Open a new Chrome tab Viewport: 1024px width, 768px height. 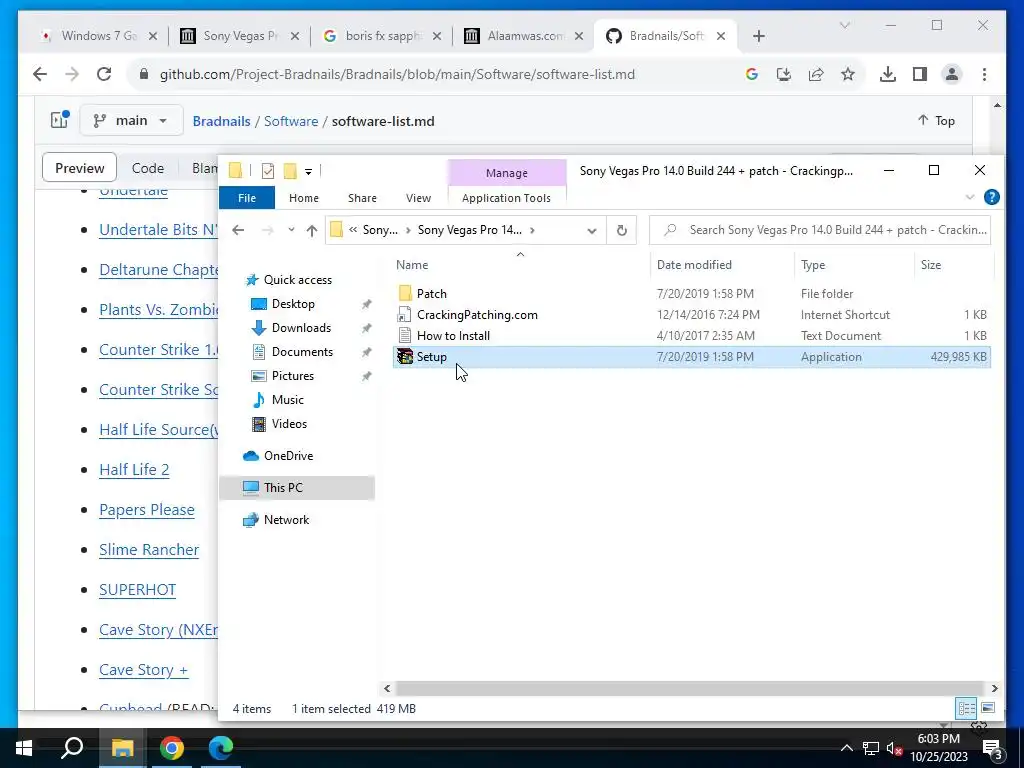(758, 36)
